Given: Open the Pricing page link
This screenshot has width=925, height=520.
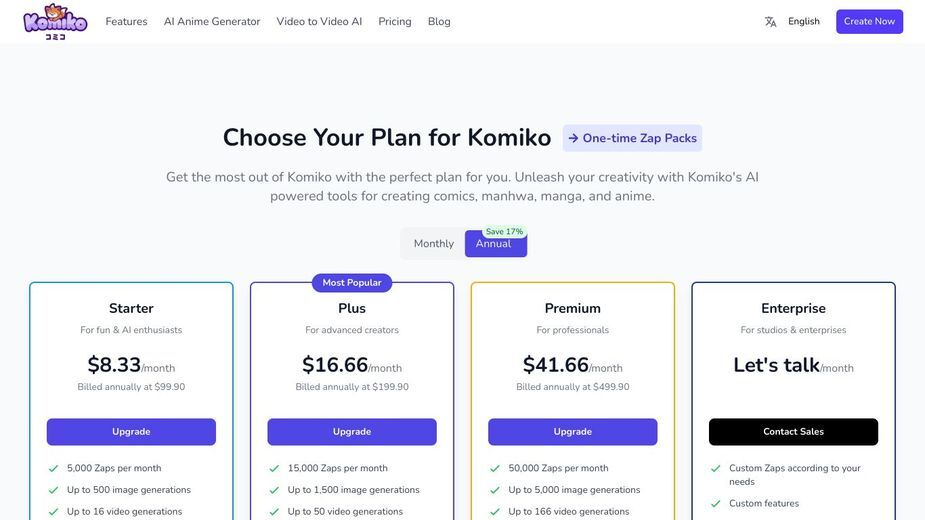Looking at the screenshot, I should (x=395, y=21).
